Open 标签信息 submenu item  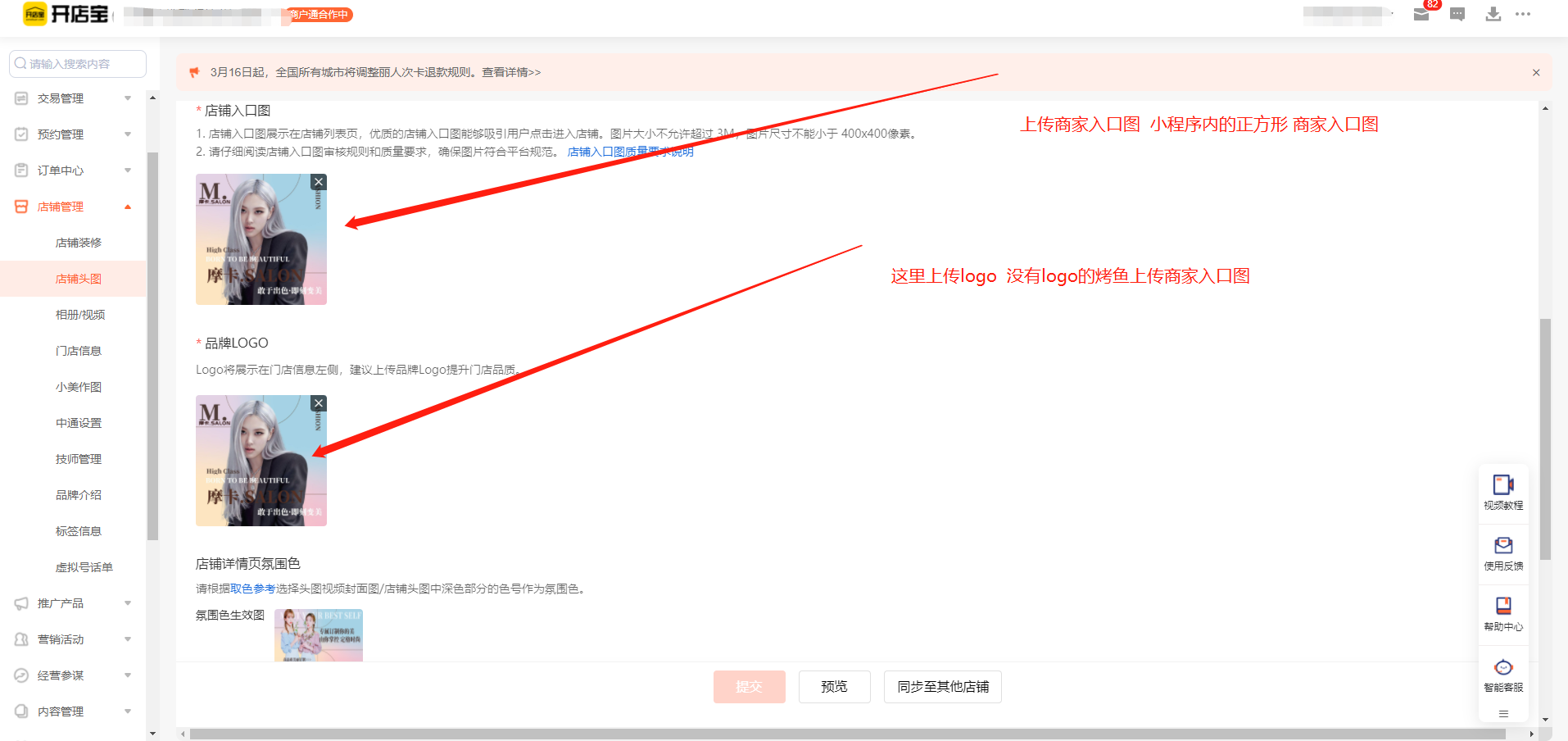click(79, 531)
